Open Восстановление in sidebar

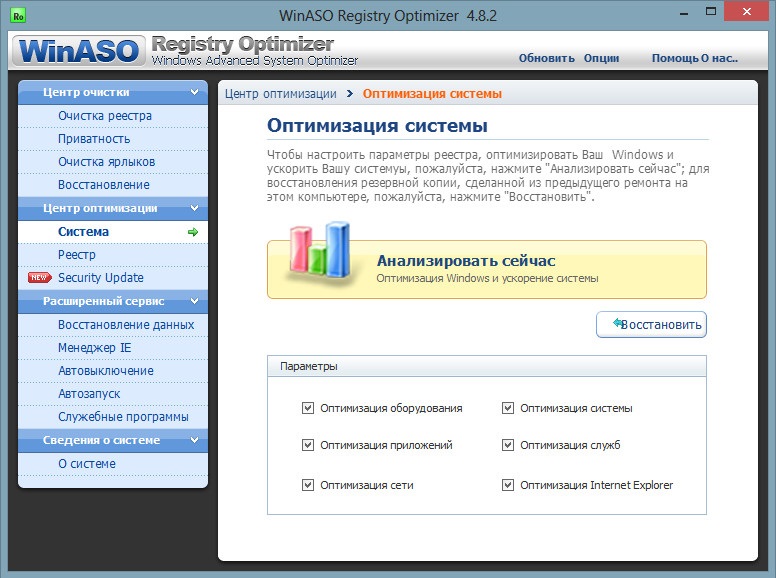(x=113, y=185)
